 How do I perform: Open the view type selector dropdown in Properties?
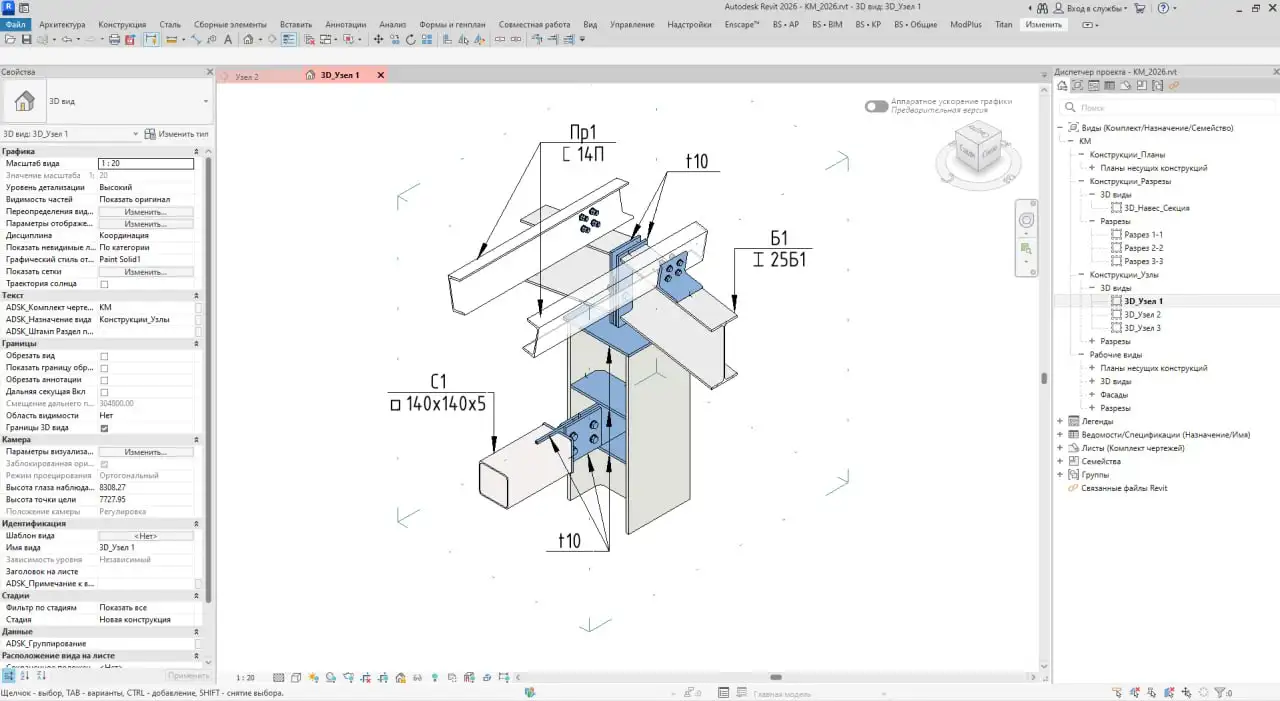click(205, 100)
